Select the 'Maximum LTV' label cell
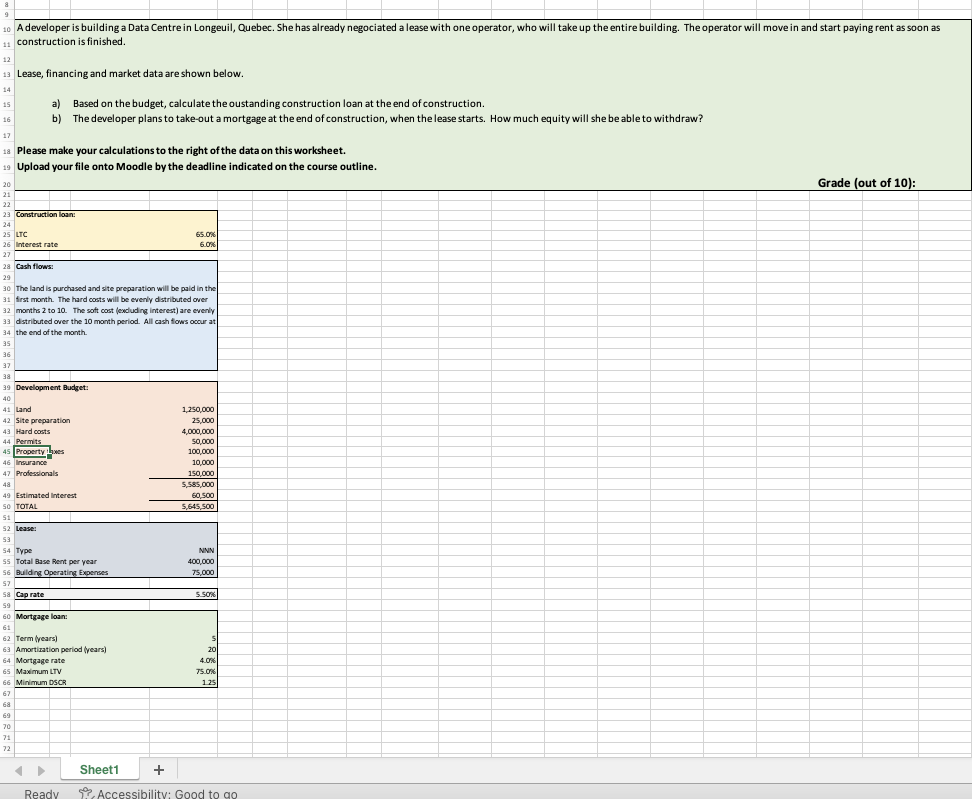Screen dimensions: 972x799 pos(38,671)
